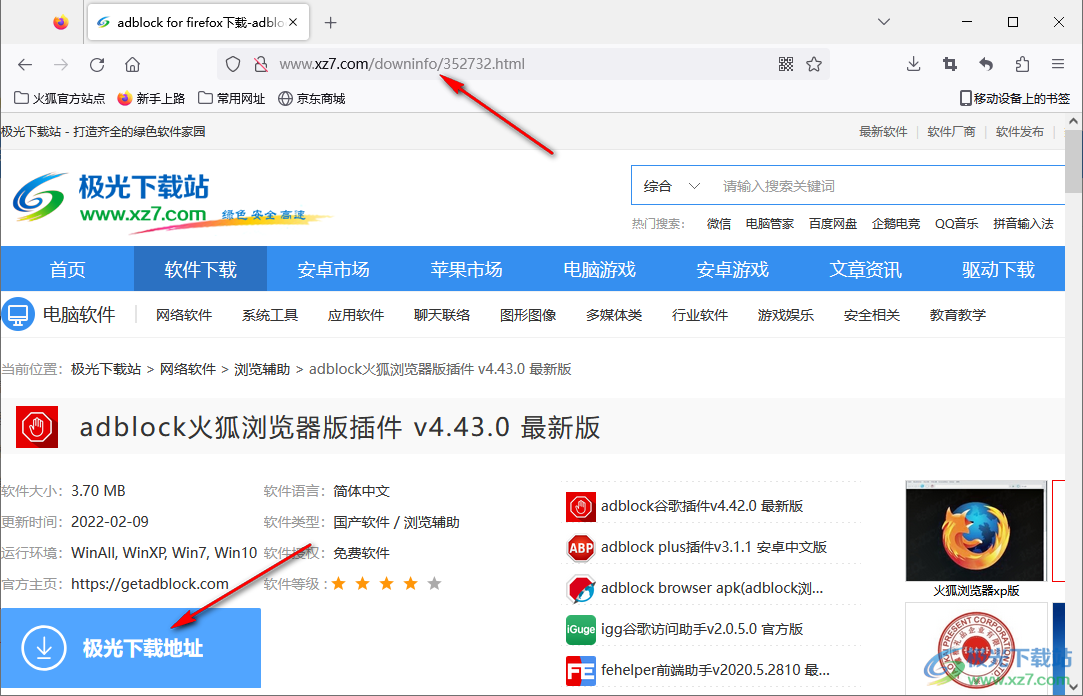Select the 安卓游戏 navigation tab
The height and width of the screenshot is (696, 1083).
(732, 269)
